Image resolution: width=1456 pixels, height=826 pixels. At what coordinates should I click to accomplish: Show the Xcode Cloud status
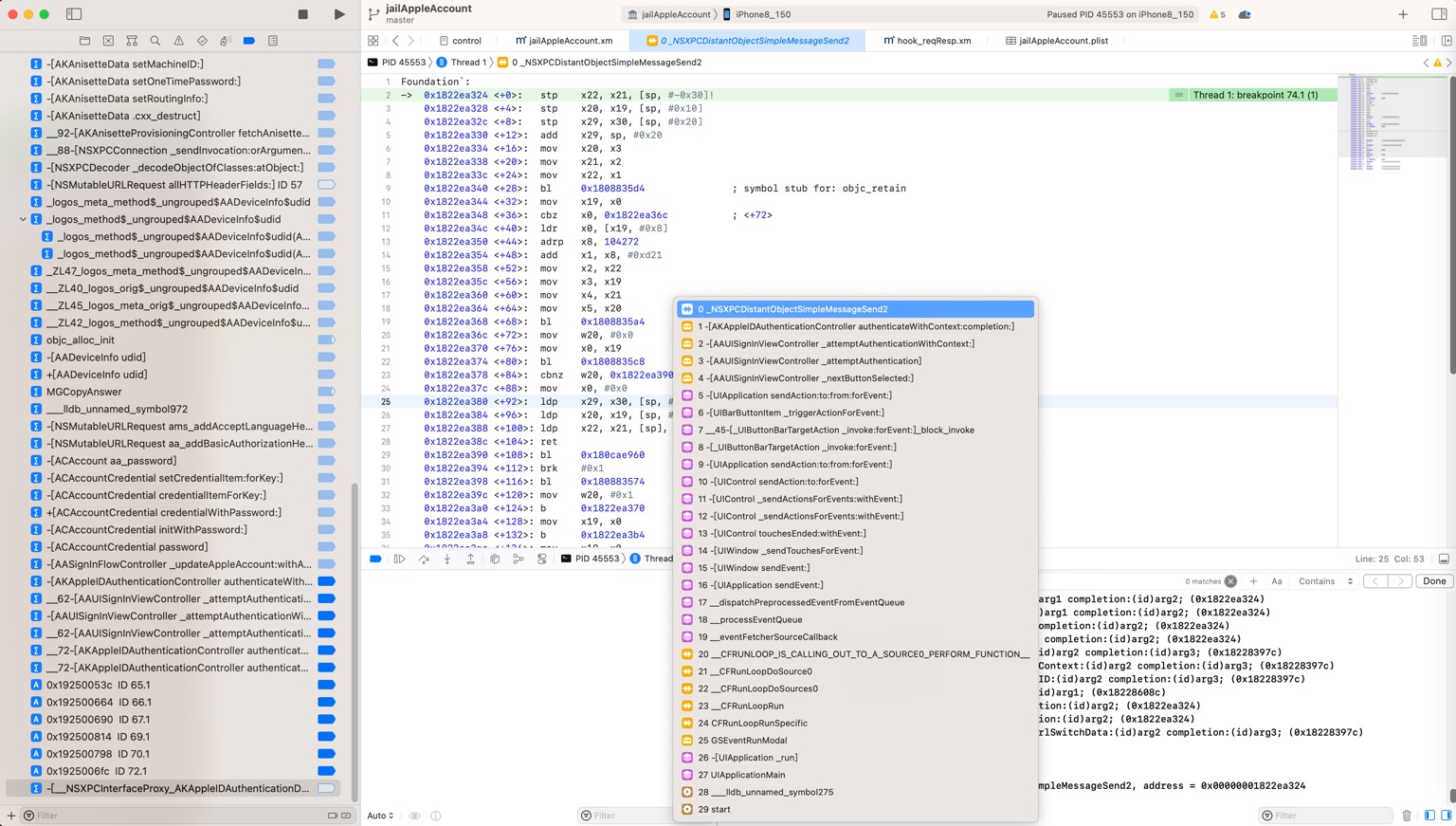(x=1245, y=14)
